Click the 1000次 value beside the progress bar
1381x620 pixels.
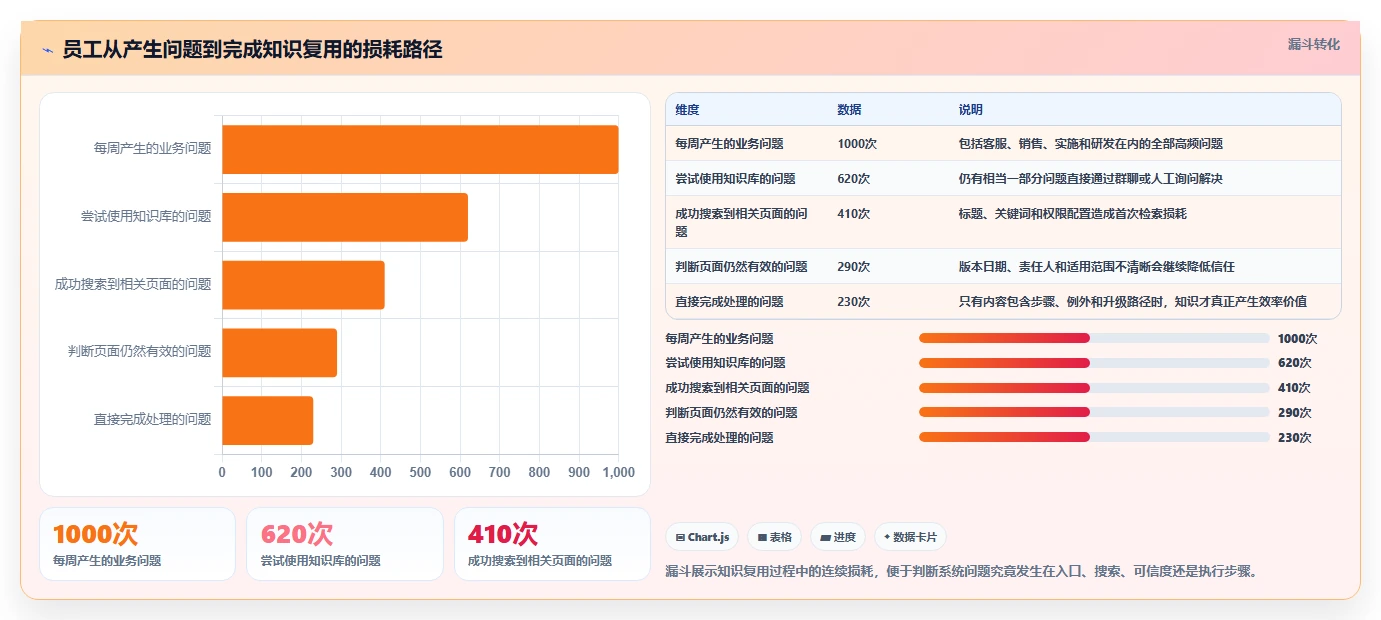pos(1297,339)
